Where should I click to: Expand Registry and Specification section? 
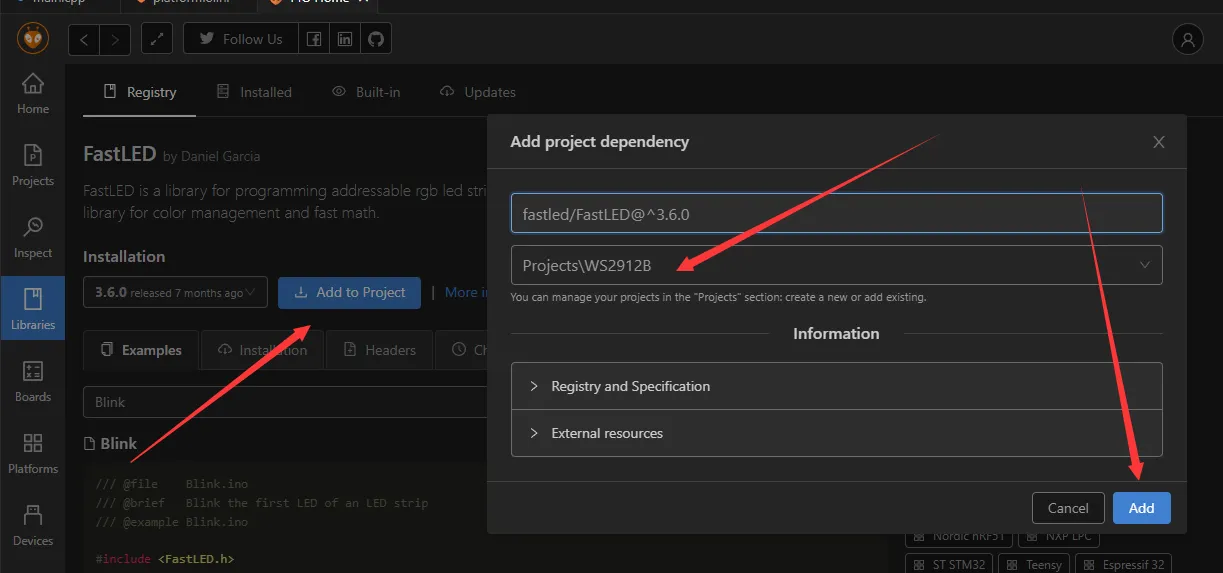pos(836,386)
